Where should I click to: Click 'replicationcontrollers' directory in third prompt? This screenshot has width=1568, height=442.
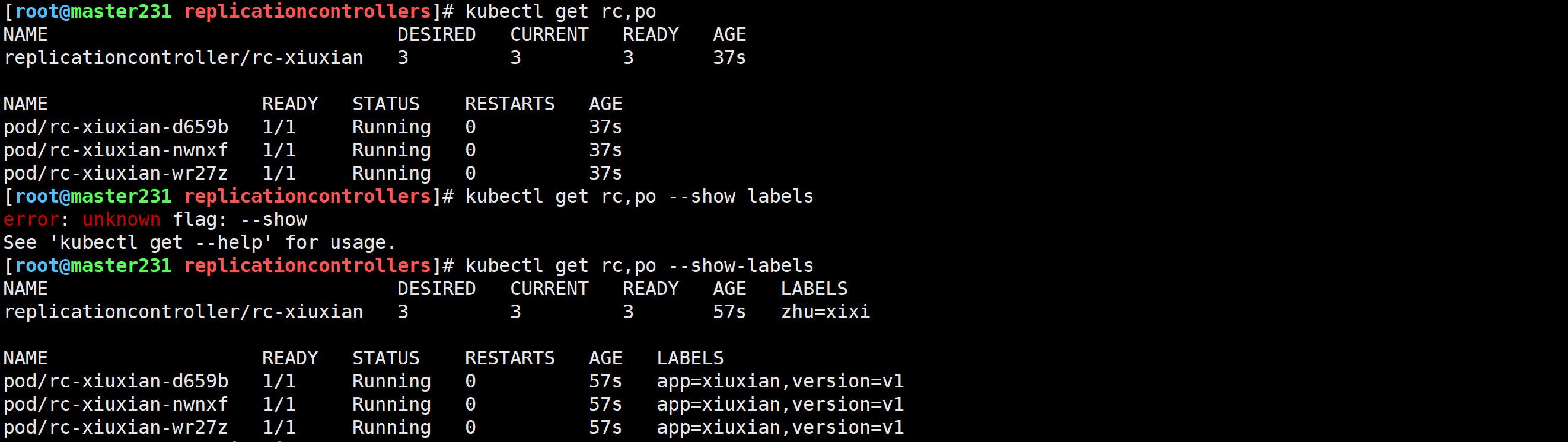pyautogui.click(x=307, y=265)
